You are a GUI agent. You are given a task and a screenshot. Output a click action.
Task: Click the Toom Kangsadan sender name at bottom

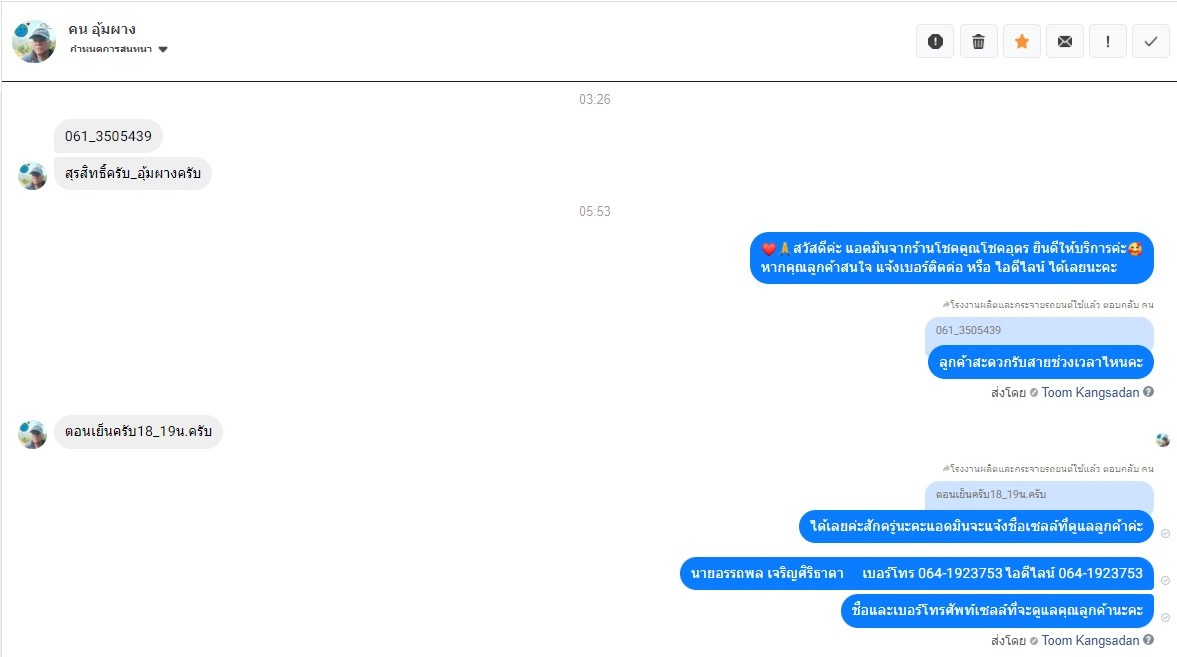pyautogui.click(x=1090, y=640)
